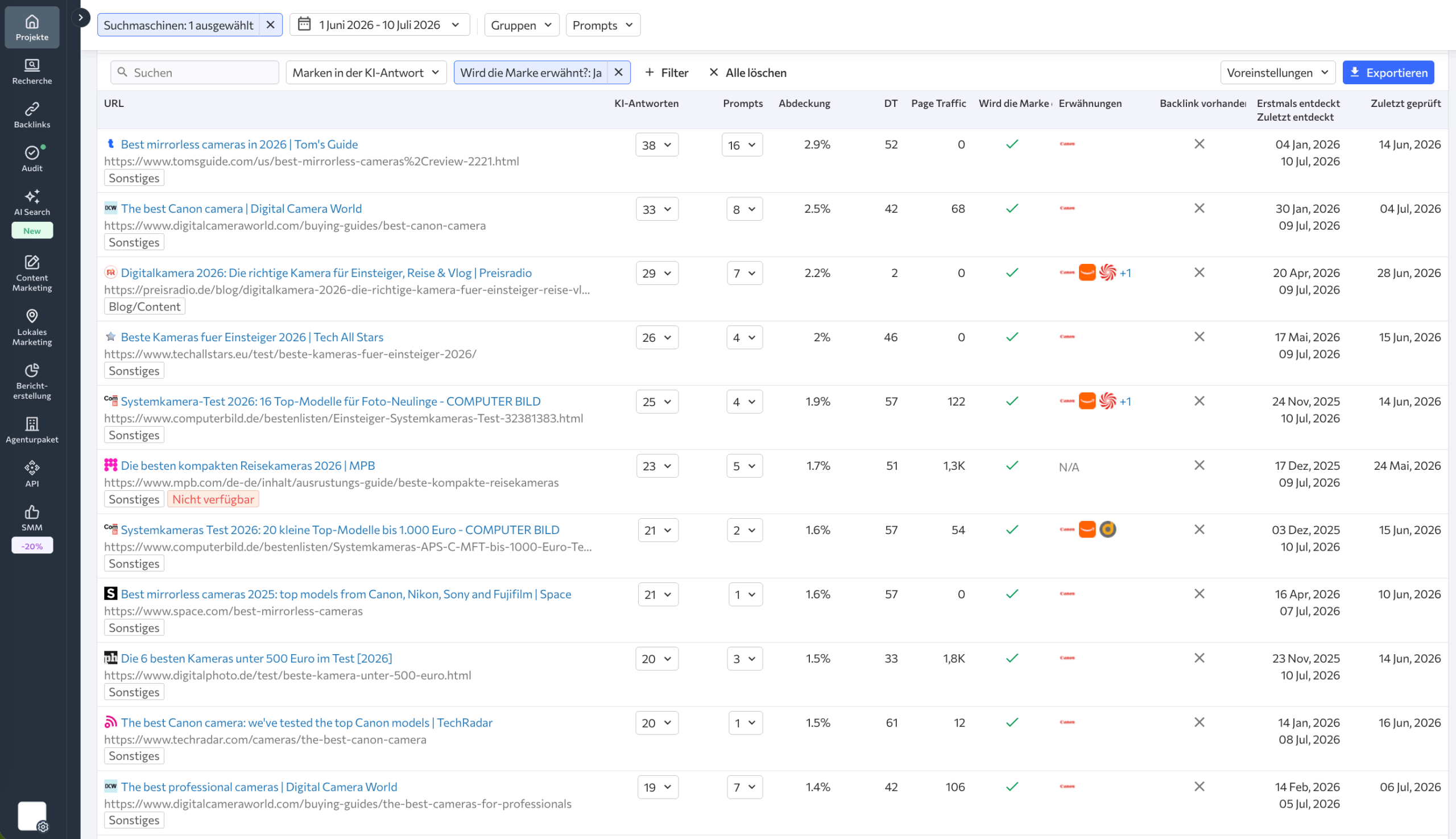Click the 'Nicht verfügbar' tag in MPB row
This screenshot has width=1456, height=839.
[x=213, y=499]
